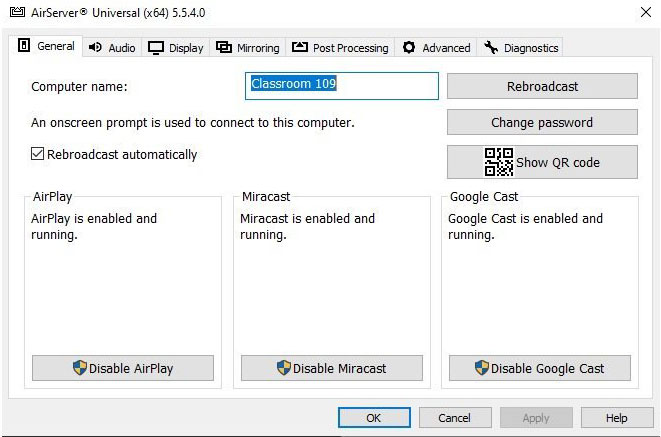661x437 pixels.
Task: Open the Display tab
Action: point(176,48)
